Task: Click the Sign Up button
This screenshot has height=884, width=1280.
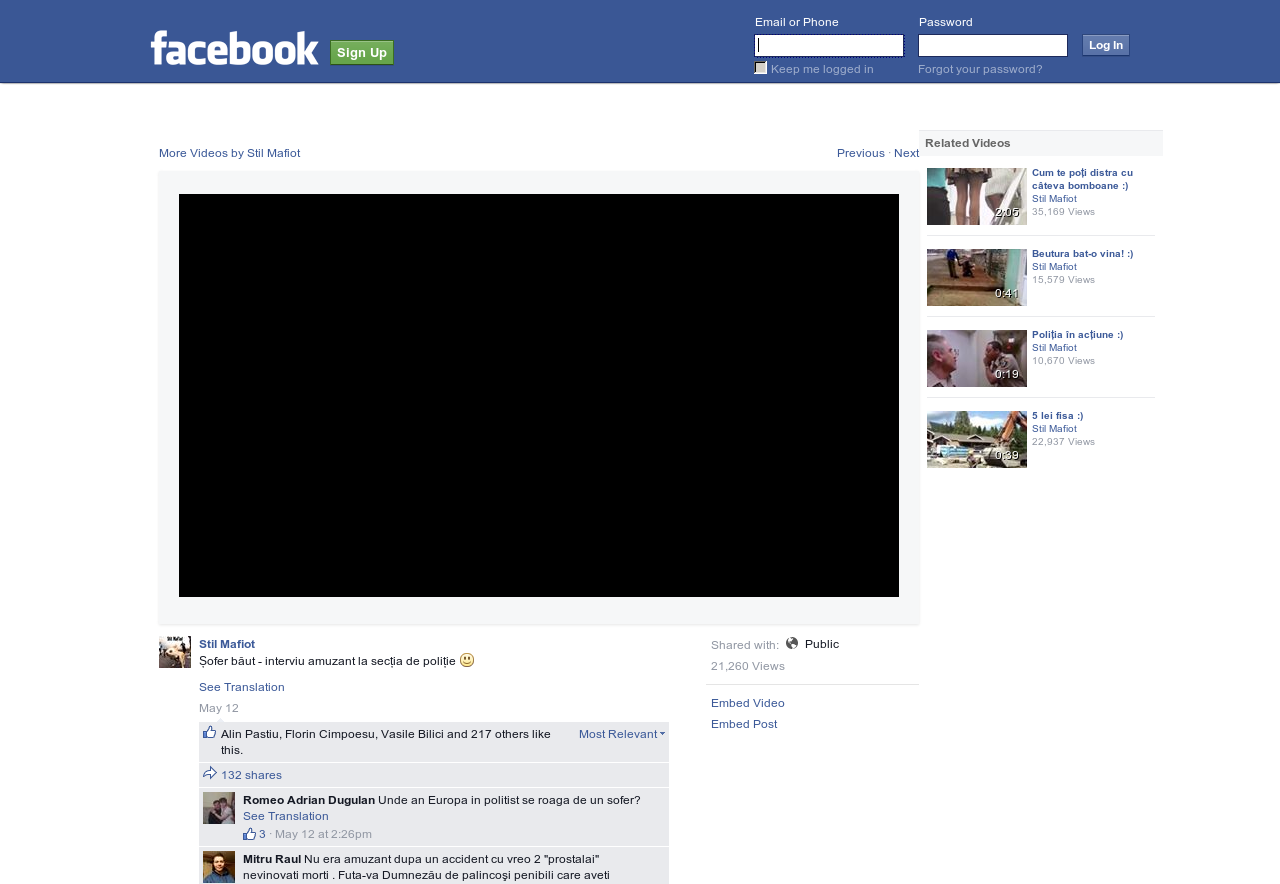Action: coord(362,52)
